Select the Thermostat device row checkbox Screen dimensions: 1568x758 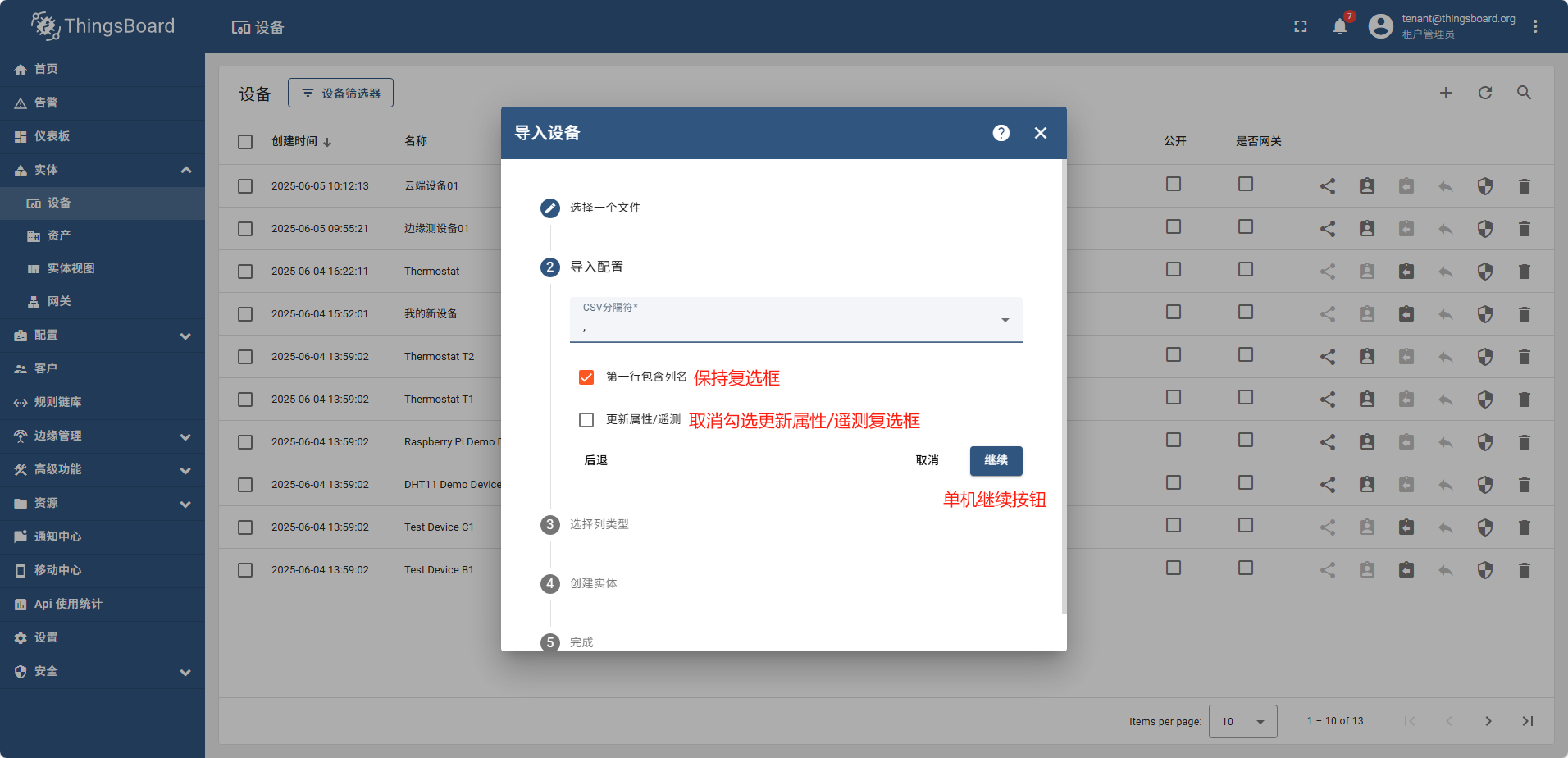tap(245, 272)
